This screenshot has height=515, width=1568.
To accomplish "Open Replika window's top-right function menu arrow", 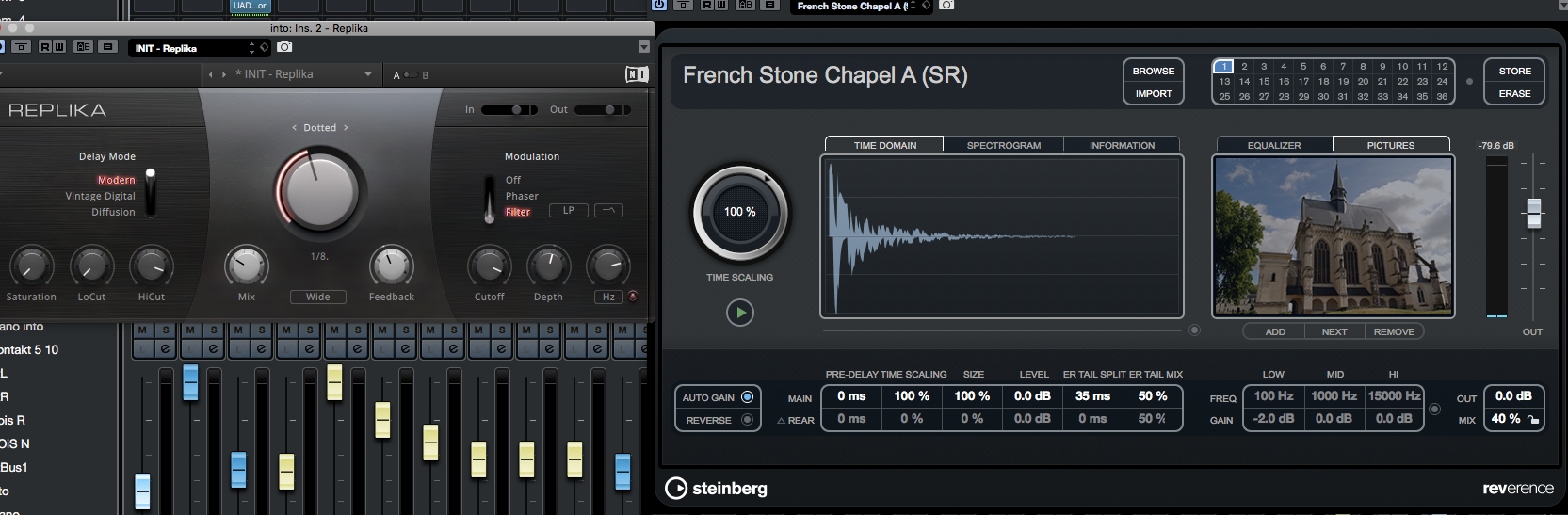I will 644,47.
